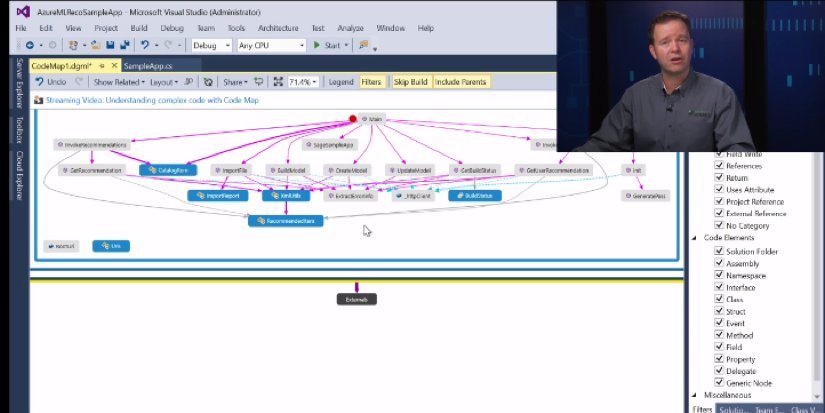The height and width of the screenshot is (413, 825).
Task: Select the InvokeRecommendations method node
Action: click(92, 145)
